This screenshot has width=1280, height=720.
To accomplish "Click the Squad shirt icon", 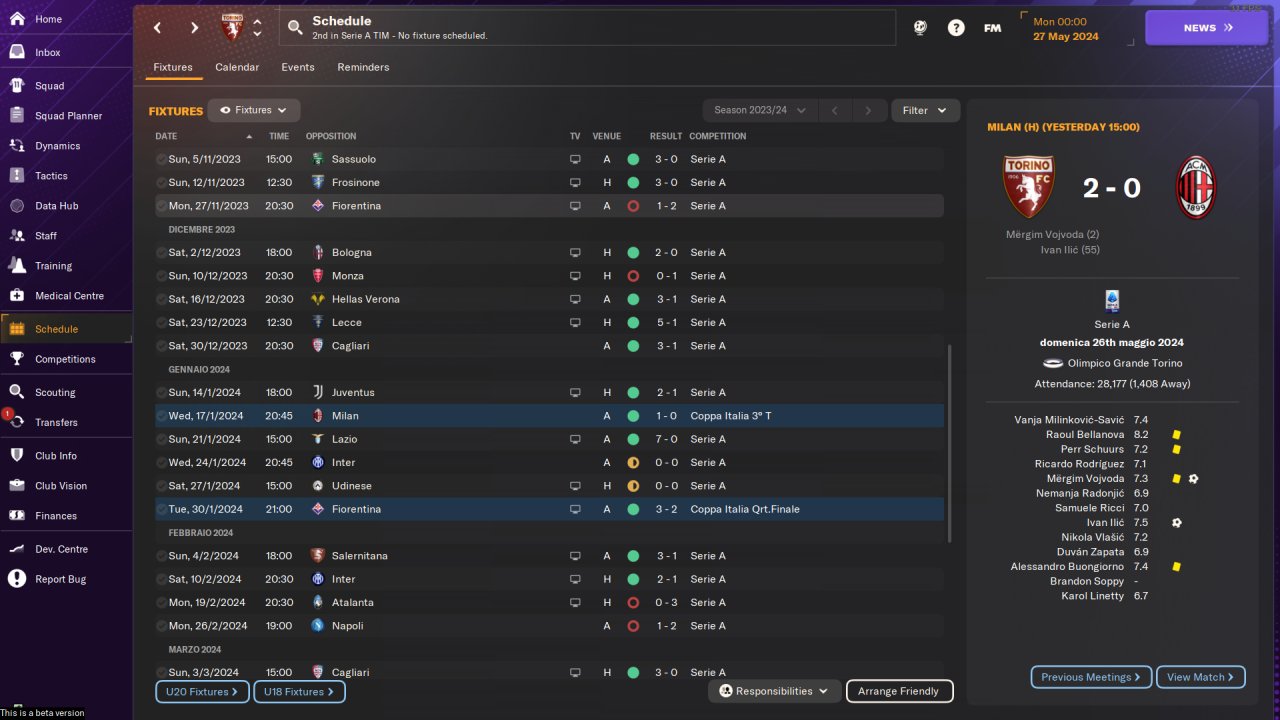I will pos(17,86).
